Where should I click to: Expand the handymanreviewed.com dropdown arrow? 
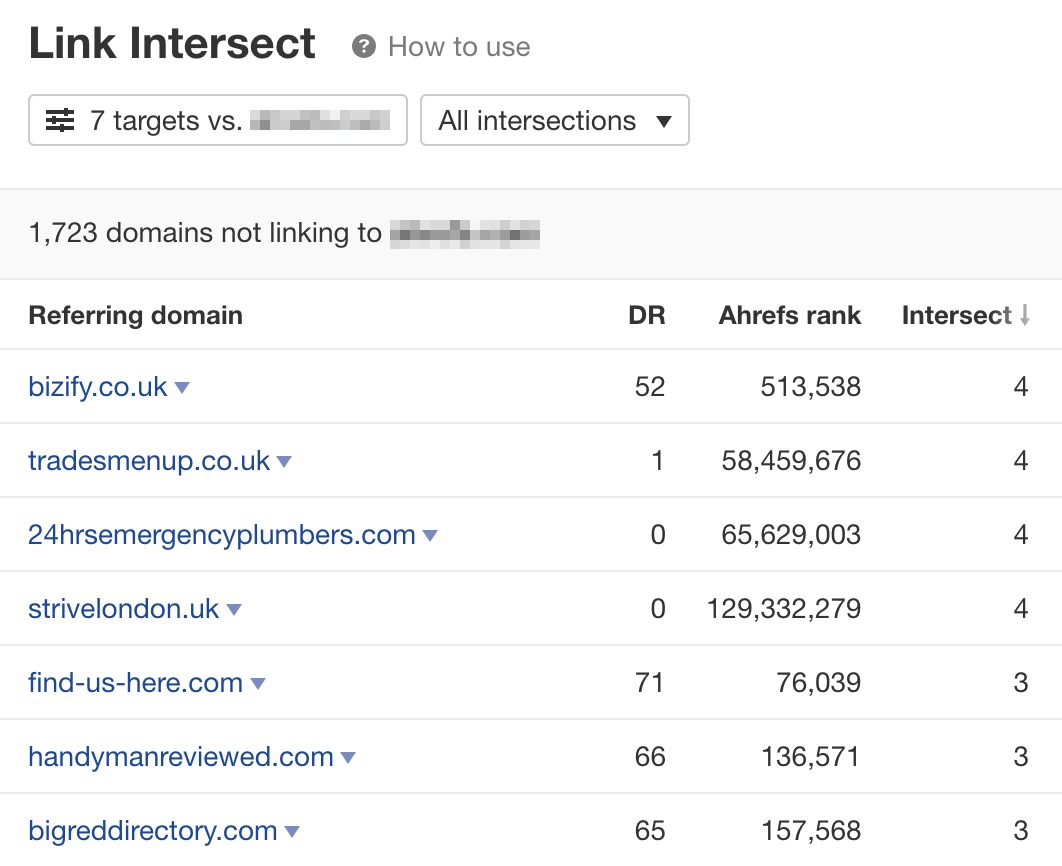348,758
